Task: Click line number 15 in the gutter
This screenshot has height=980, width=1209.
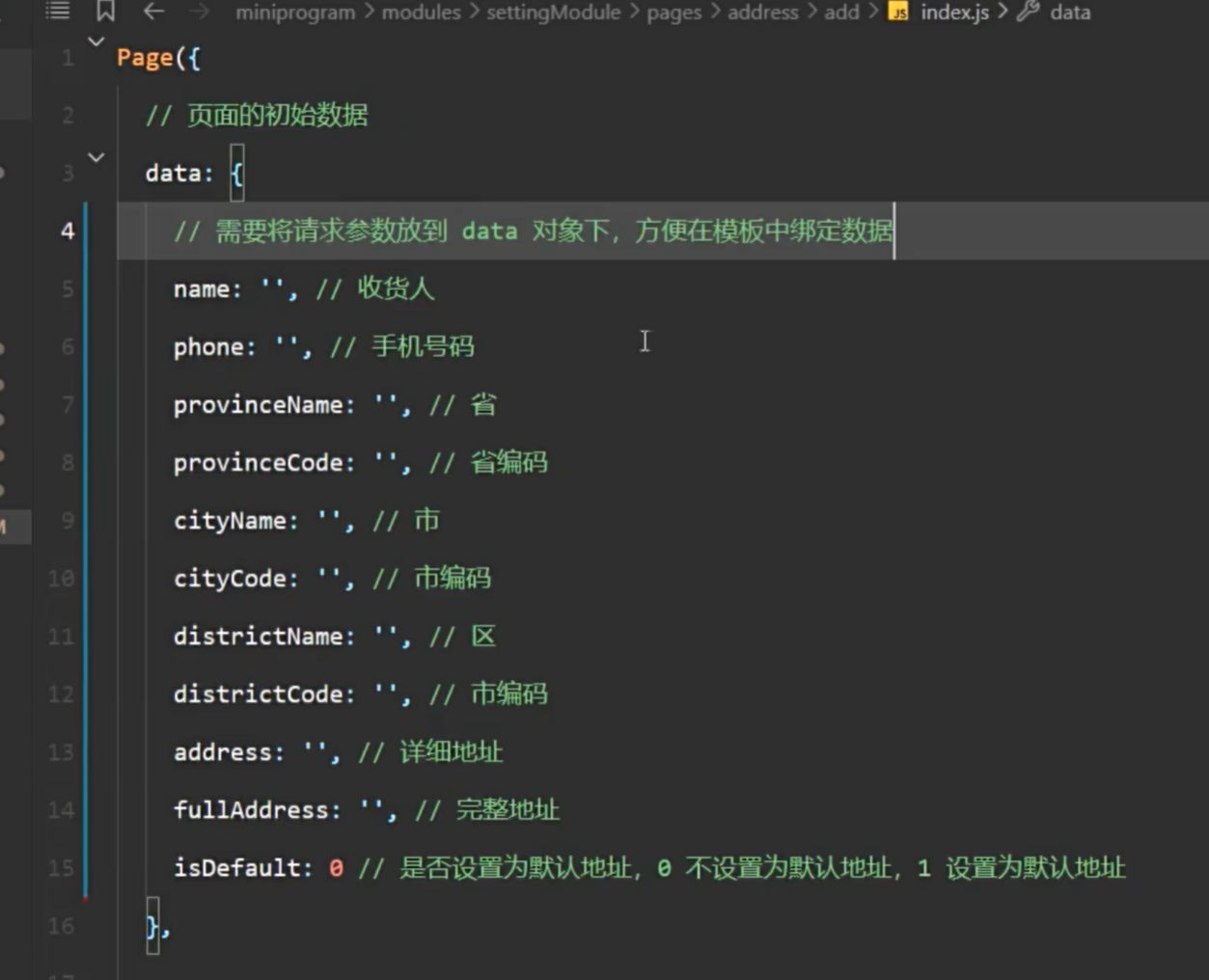Action: coord(61,867)
